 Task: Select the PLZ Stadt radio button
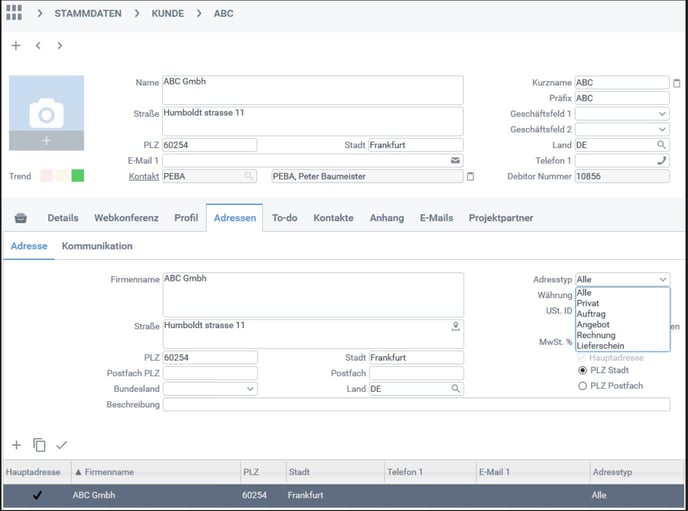583,370
